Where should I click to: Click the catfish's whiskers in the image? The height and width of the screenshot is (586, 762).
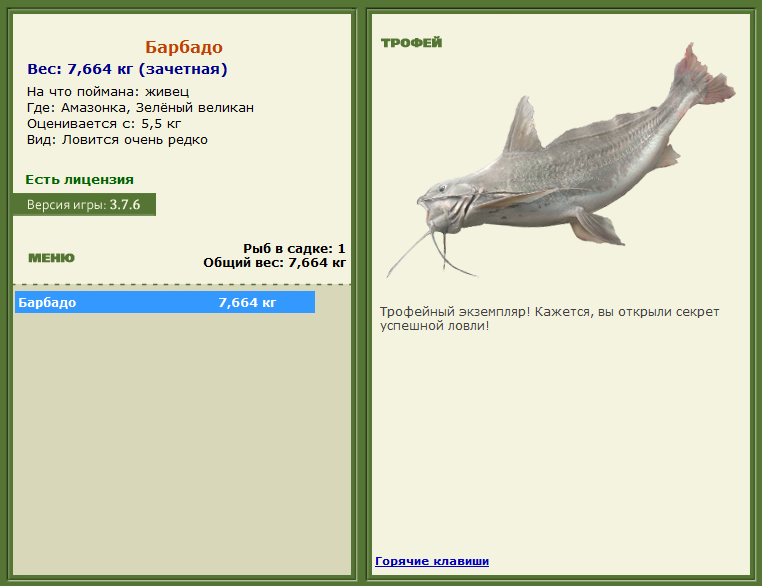(431, 255)
